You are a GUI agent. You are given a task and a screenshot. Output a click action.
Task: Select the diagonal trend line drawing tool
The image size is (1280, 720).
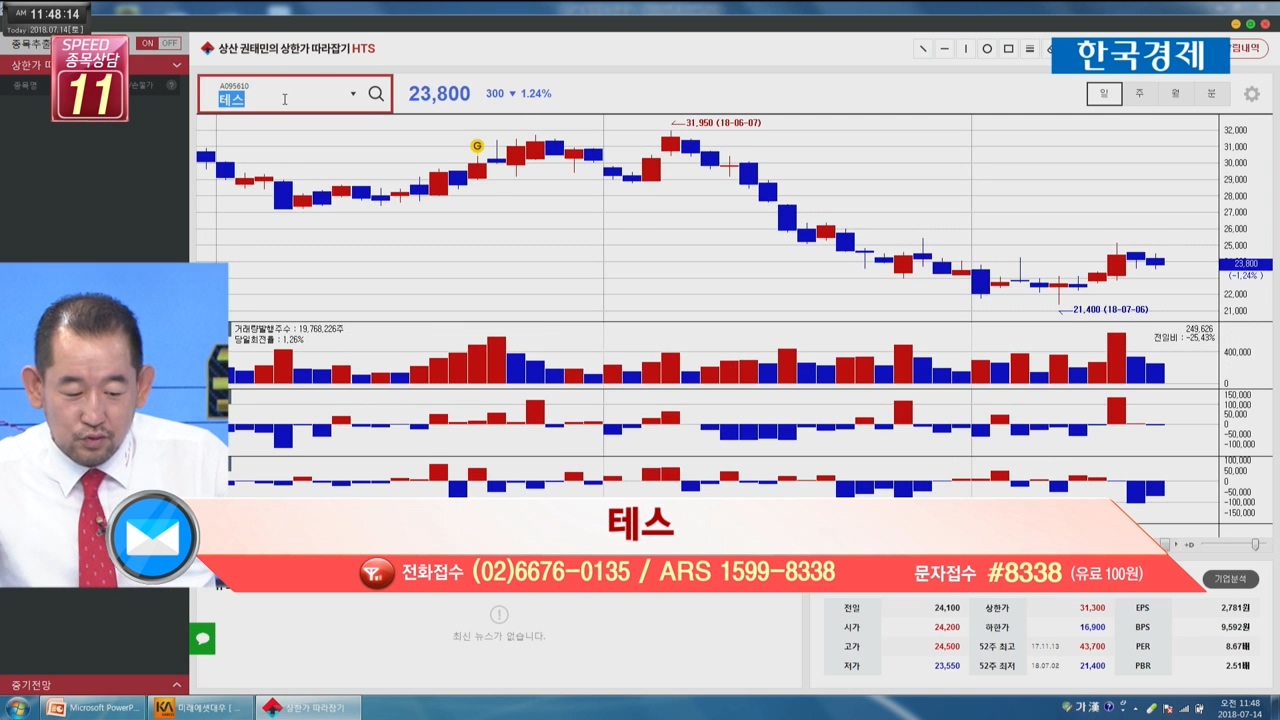click(922, 49)
